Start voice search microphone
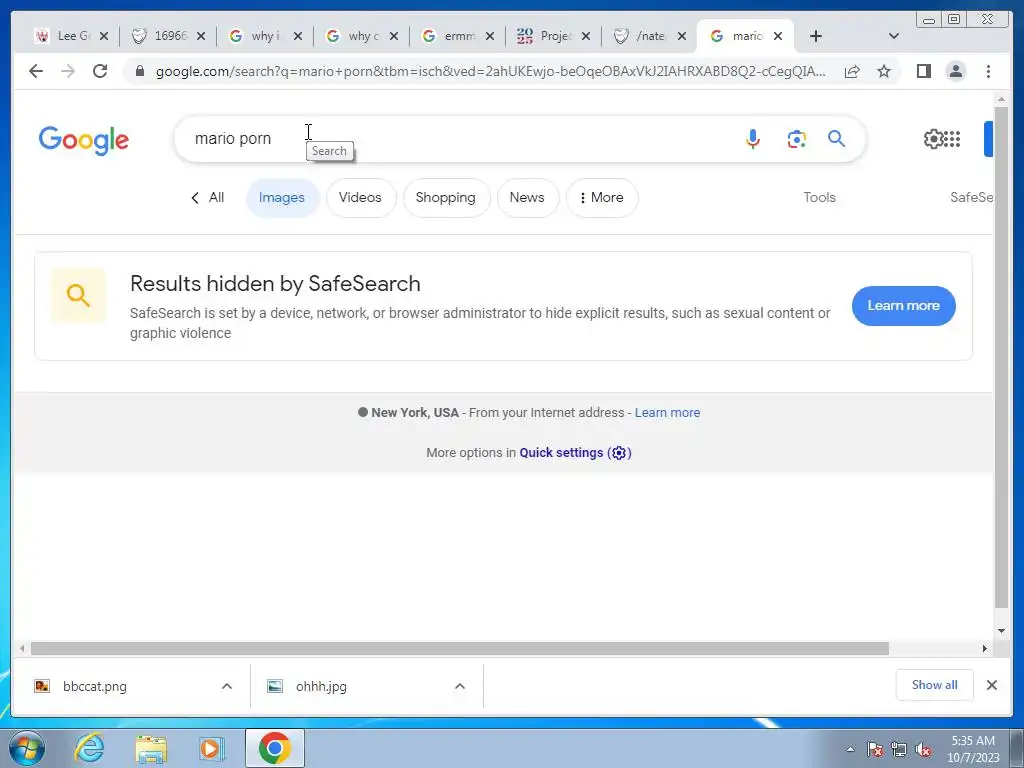 [x=752, y=138]
